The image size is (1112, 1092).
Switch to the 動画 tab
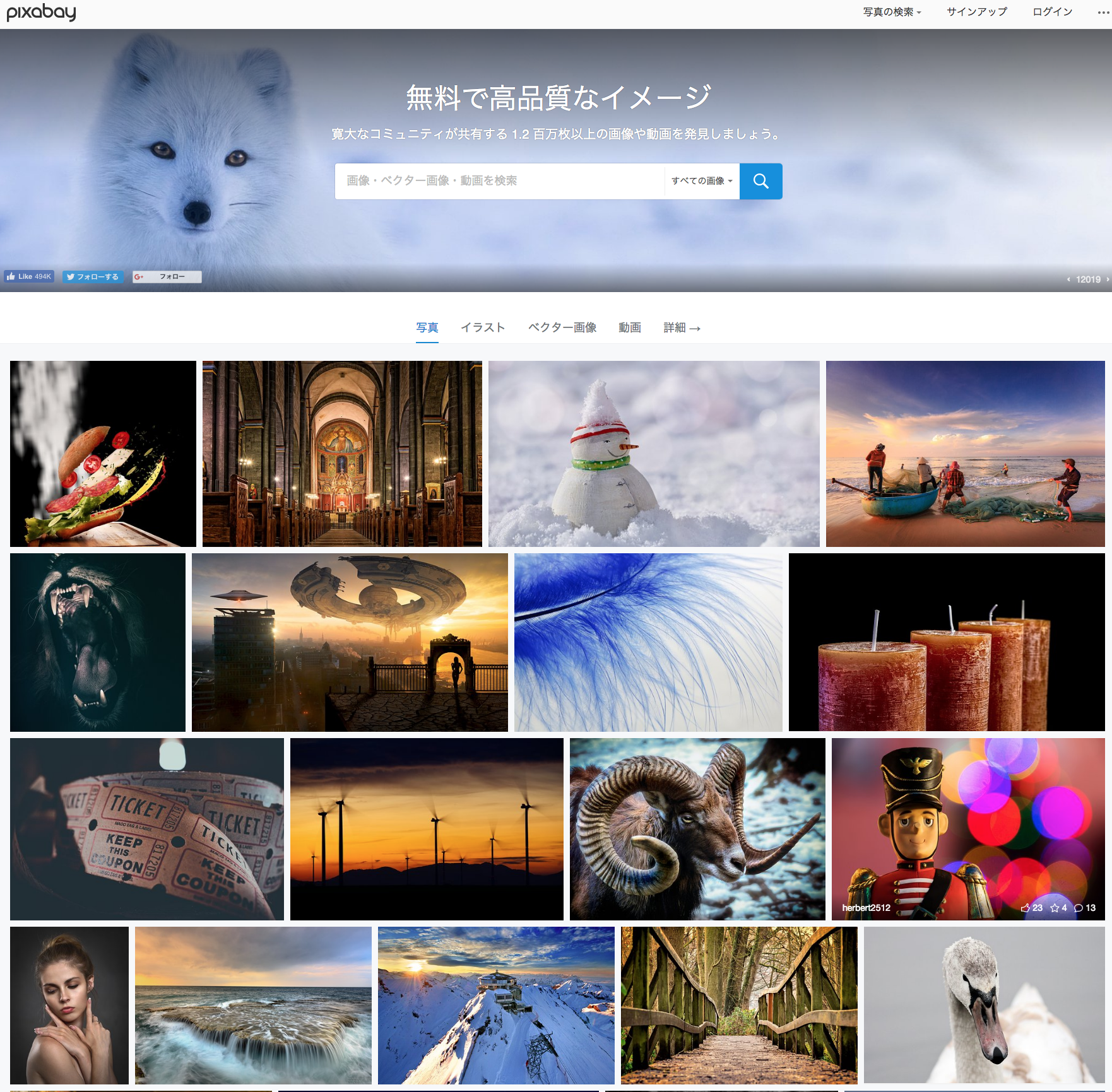(629, 327)
